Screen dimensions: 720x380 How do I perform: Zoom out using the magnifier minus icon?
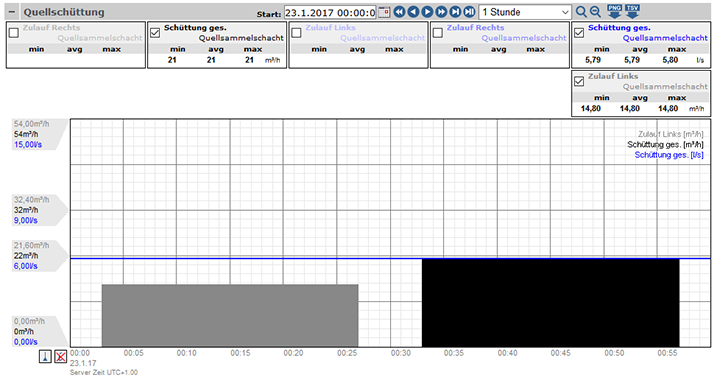pyautogui.click(x=595, y=12)
